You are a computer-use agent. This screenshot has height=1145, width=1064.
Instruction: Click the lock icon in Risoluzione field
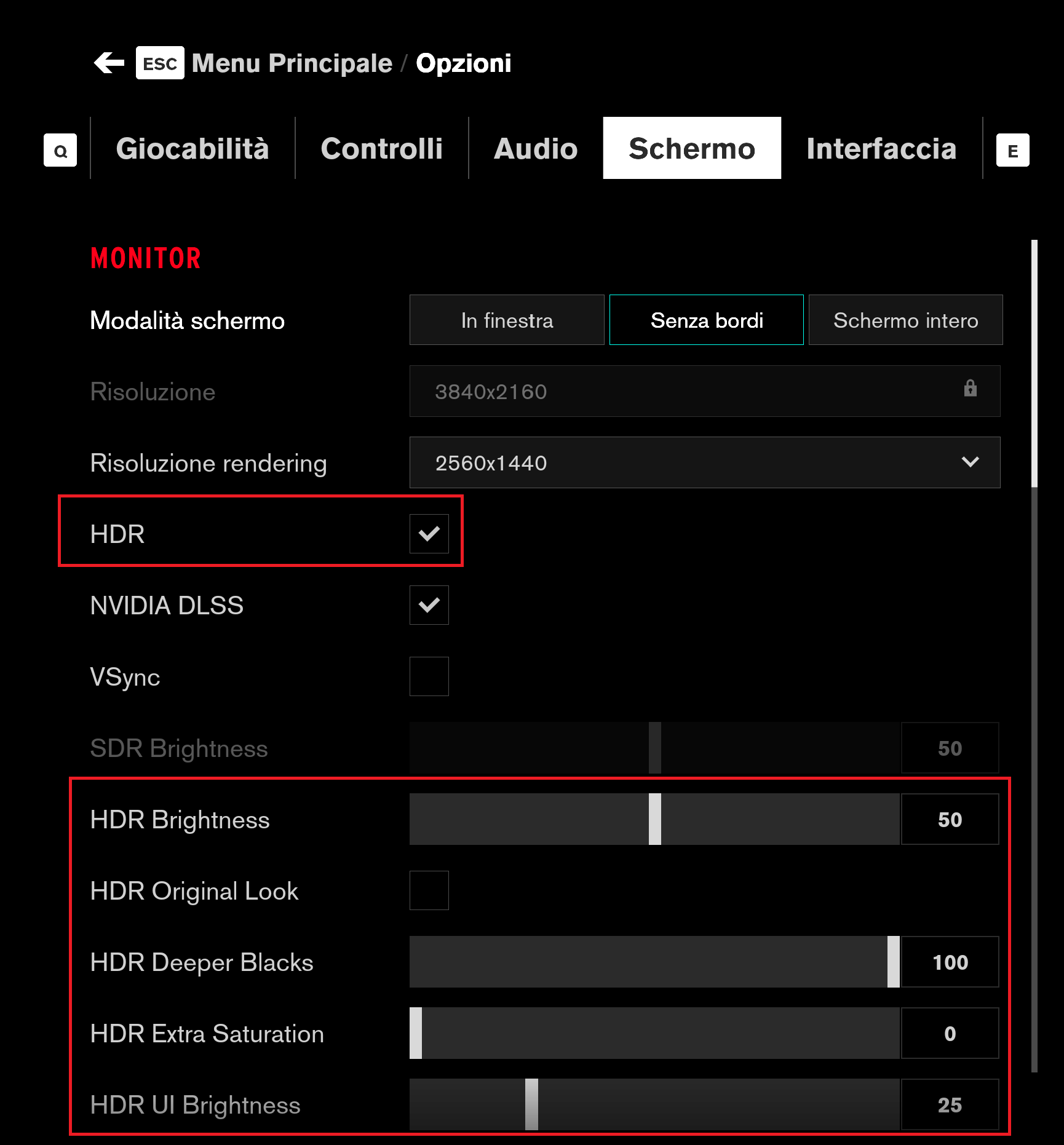pos(970,388)
